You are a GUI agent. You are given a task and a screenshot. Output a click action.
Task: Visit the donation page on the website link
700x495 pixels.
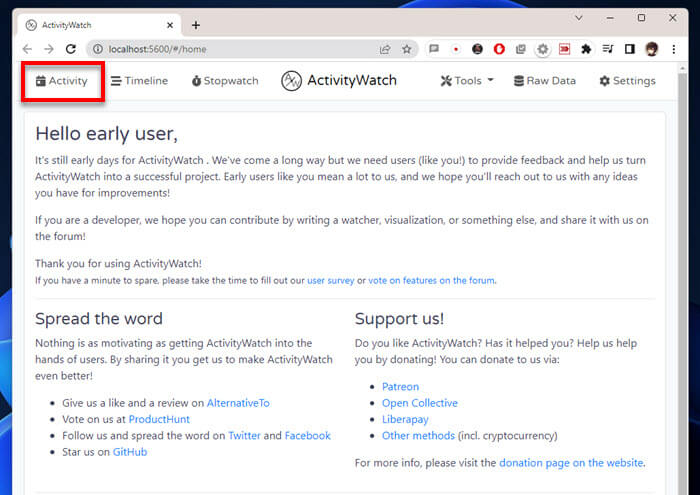point(571,462)
